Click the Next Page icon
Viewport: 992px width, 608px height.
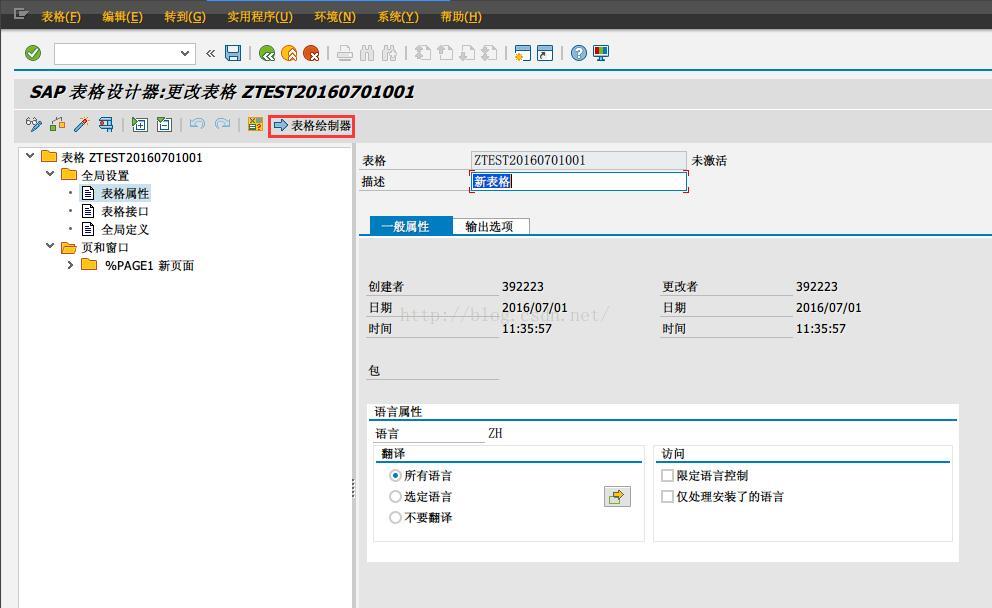[x=467, y=53]
